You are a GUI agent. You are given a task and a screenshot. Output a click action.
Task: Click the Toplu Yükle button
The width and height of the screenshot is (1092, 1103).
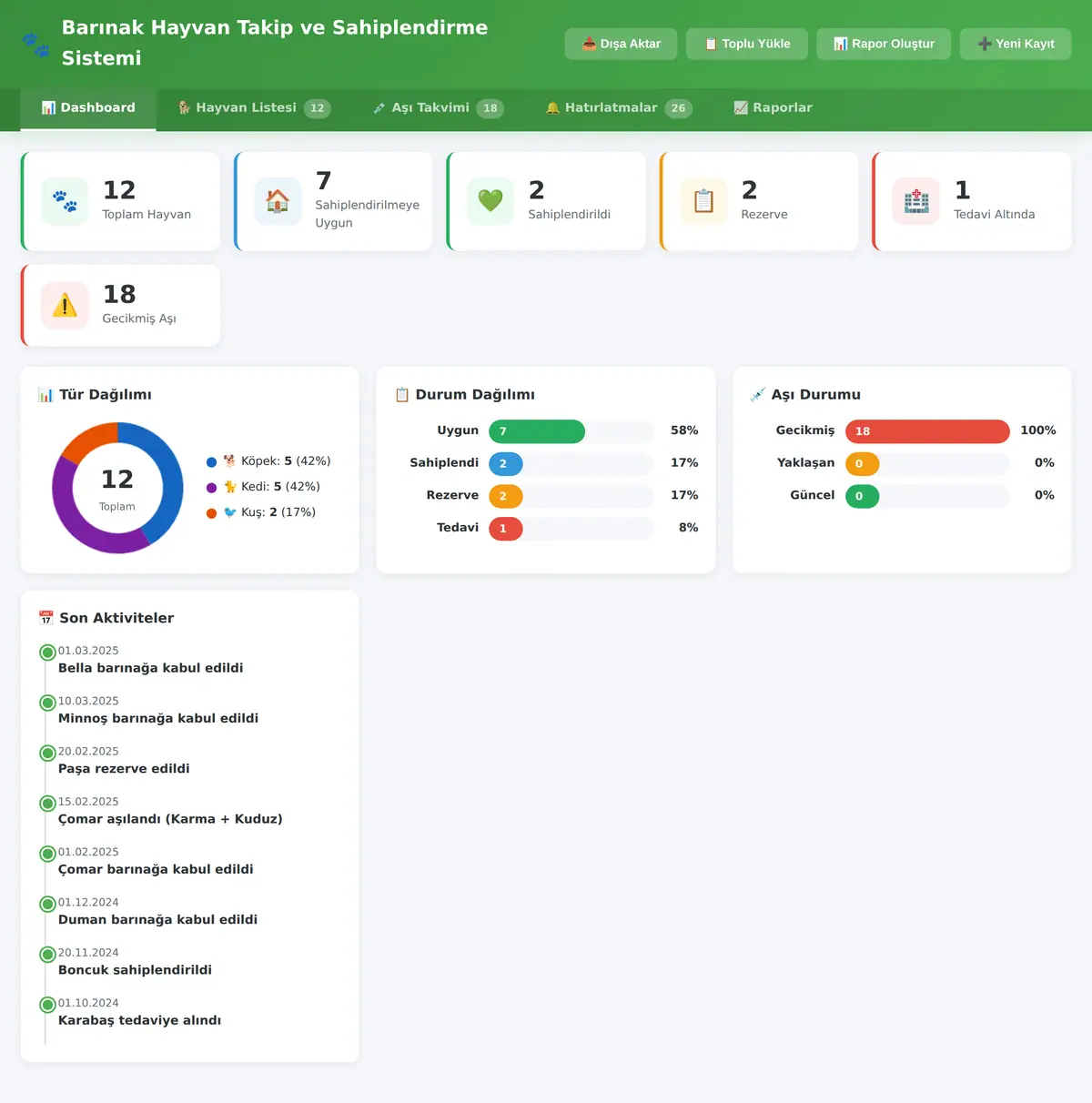coord(747,44)
